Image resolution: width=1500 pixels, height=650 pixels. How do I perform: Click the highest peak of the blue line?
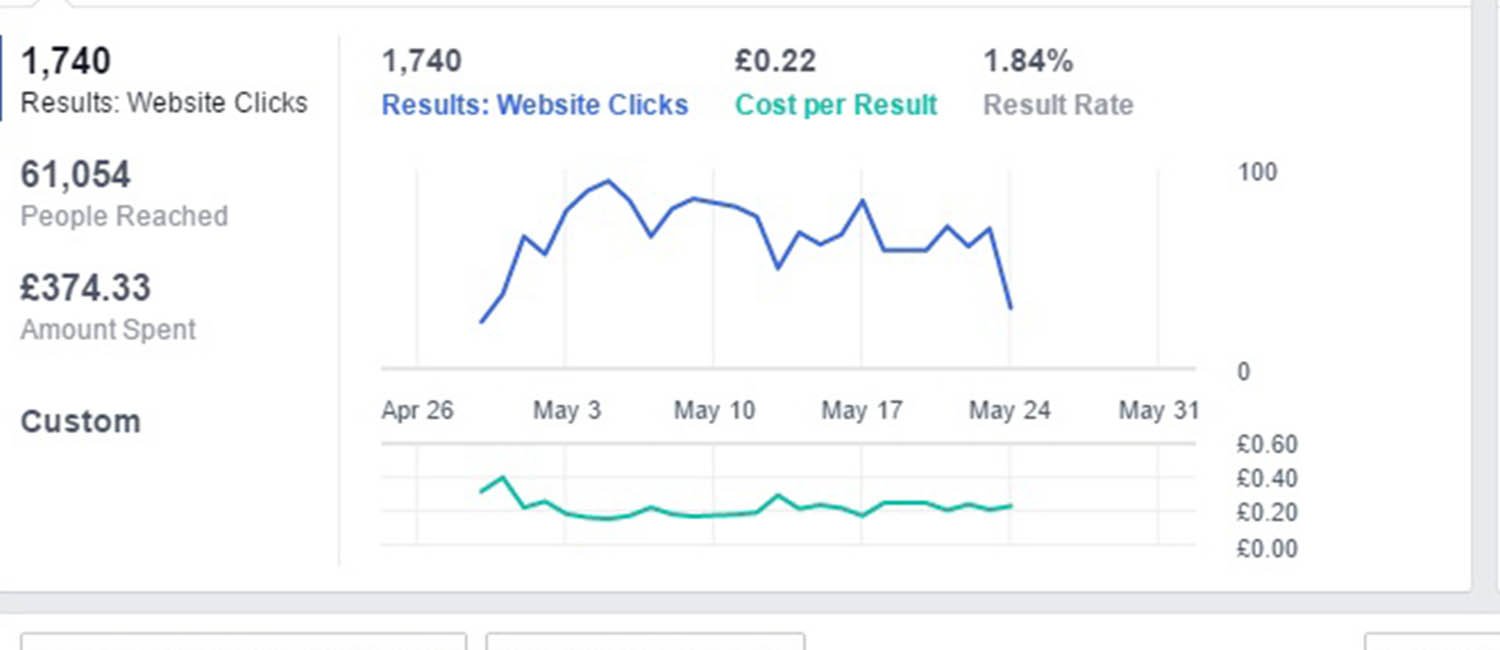[x=608, y=181]
